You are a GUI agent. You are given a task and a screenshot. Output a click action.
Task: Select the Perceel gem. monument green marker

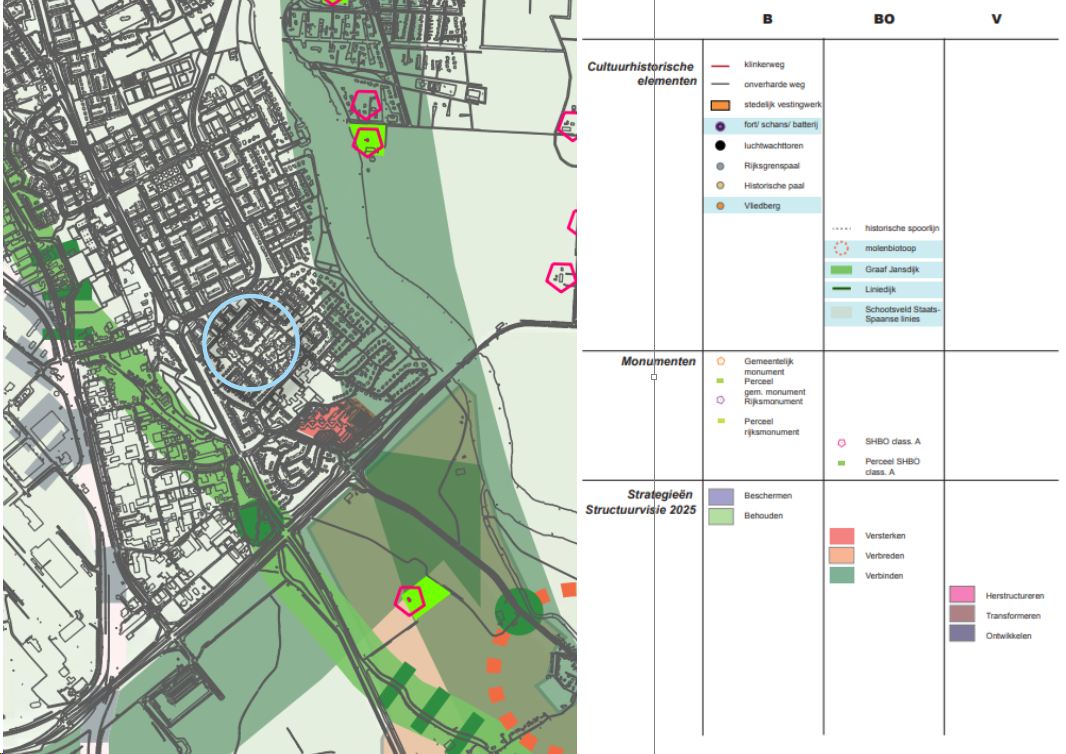720,381
